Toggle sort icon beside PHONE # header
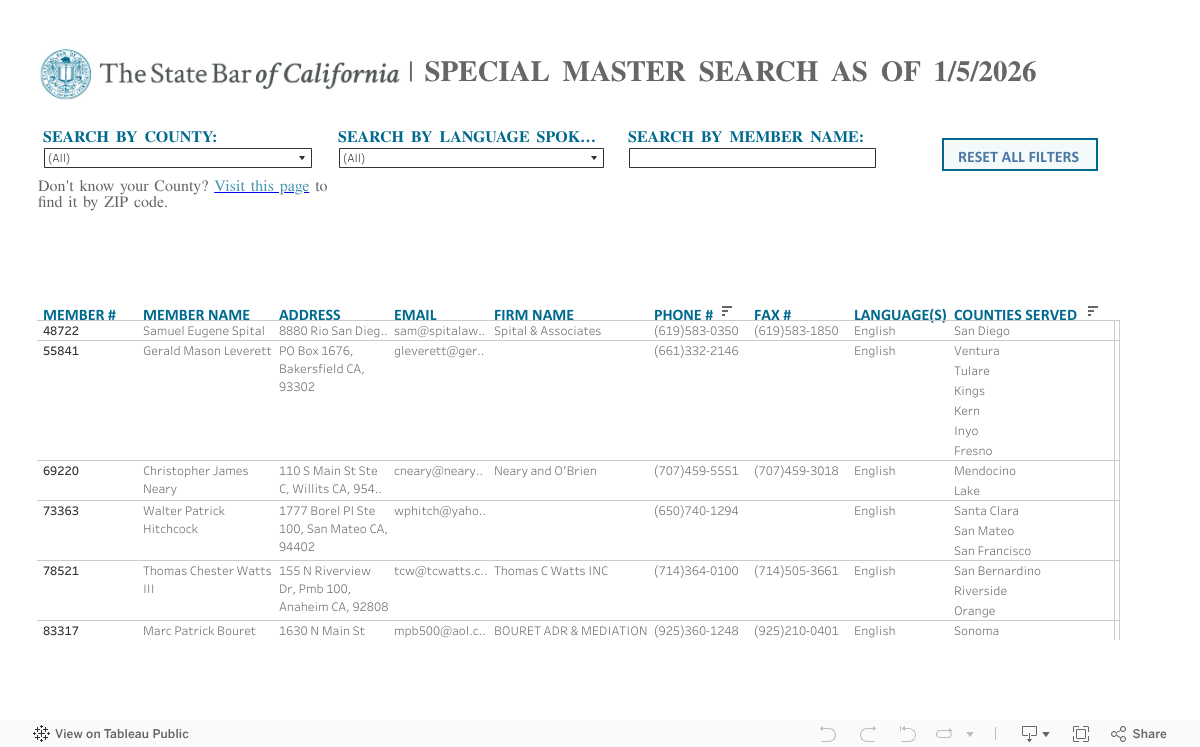 tap(727, 311)
